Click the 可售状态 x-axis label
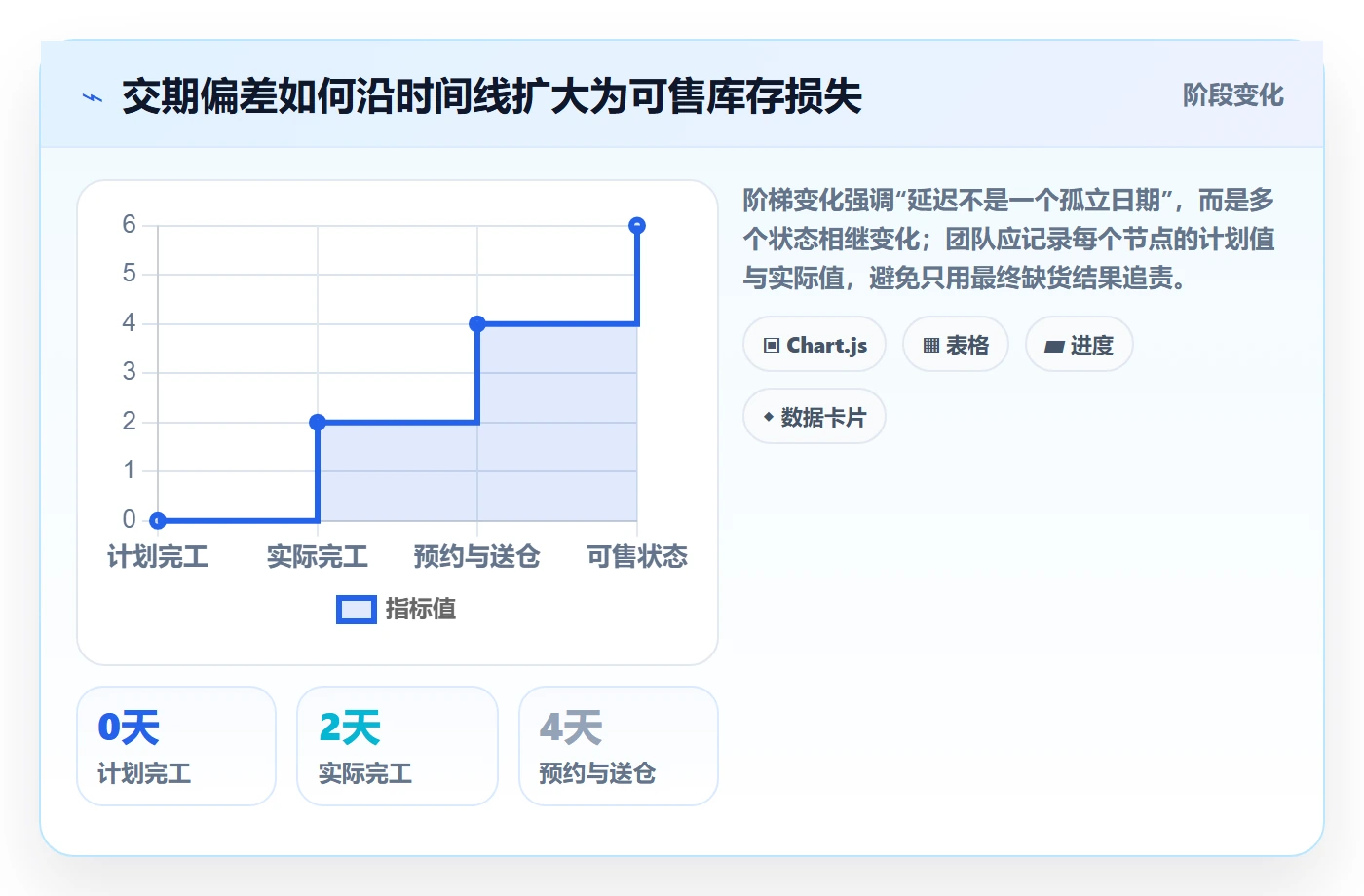Viewport: 1364px width, 896px height. [637, 557]
